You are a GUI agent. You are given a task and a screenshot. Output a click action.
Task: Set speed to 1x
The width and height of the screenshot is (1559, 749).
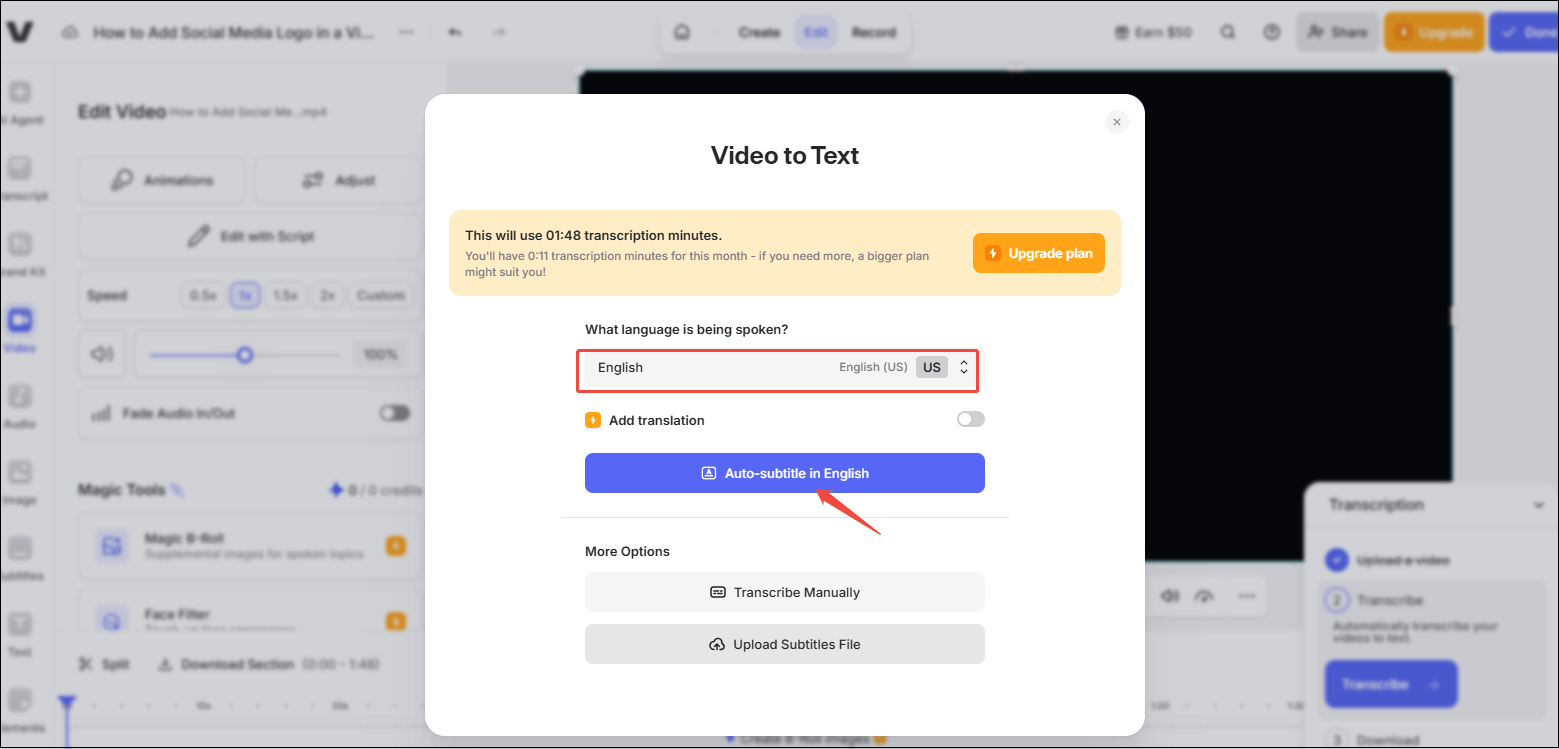tap(244, 296)
